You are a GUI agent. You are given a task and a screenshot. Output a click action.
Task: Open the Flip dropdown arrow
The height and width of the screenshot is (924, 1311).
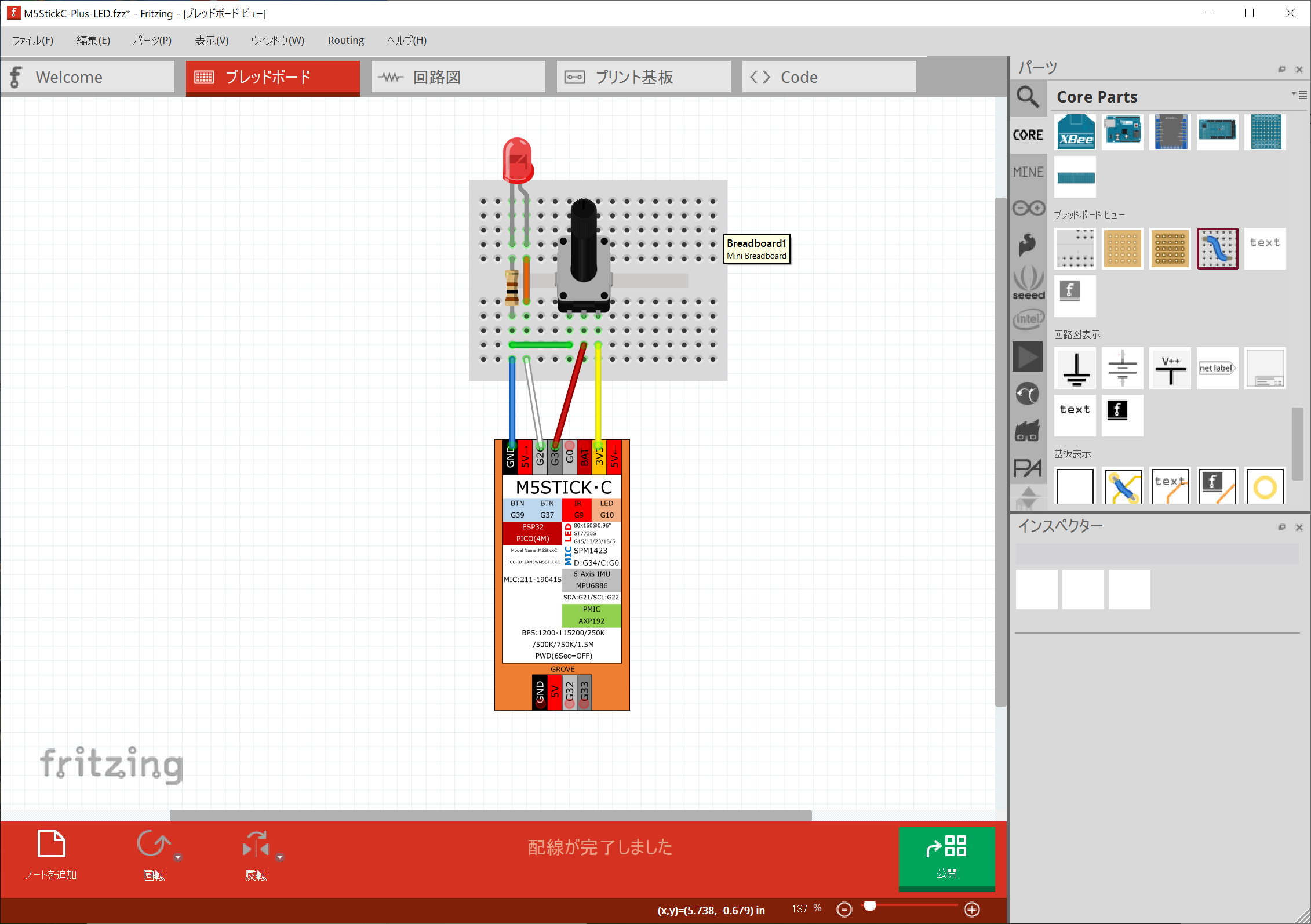coord(280,857)
